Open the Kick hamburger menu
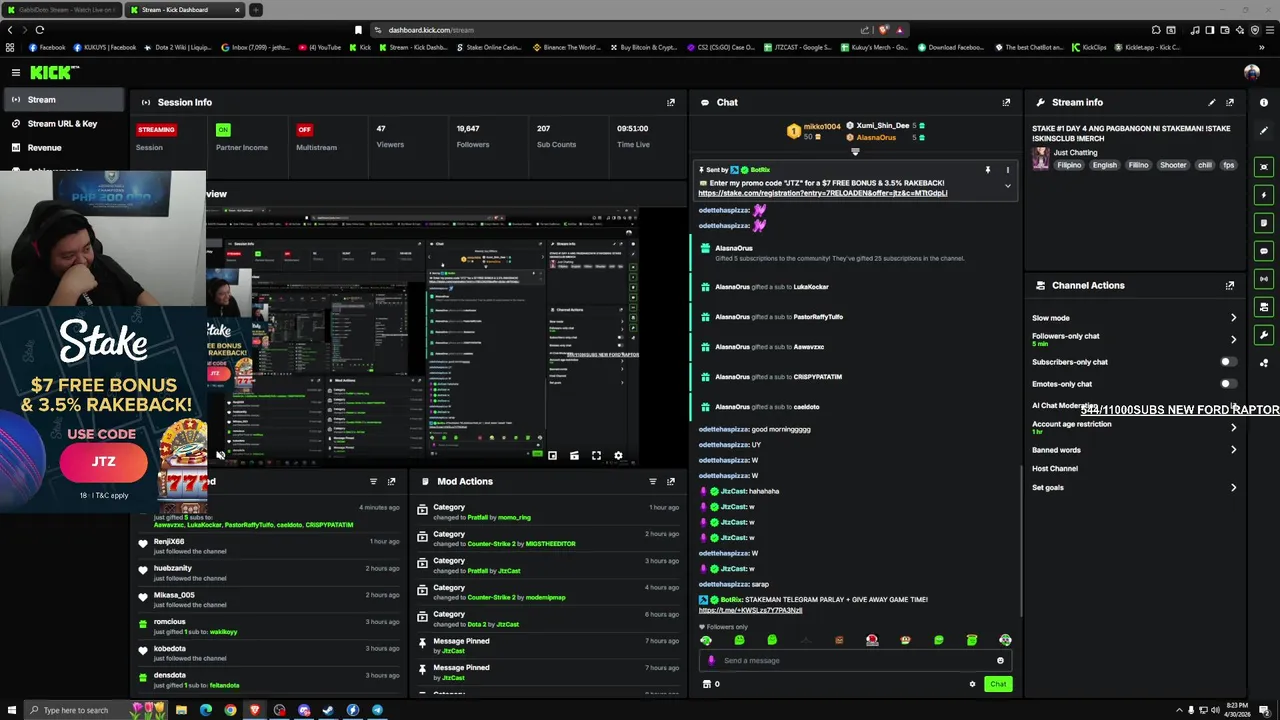Viewport: 1280px width, 720px height. click(x=16, y=72)
